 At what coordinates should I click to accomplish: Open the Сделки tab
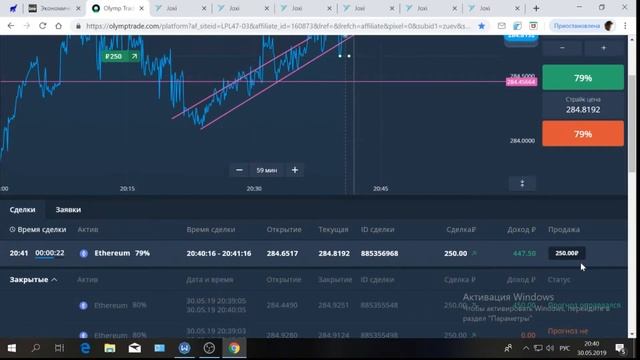pyautogui.click(x=22, y=210)
